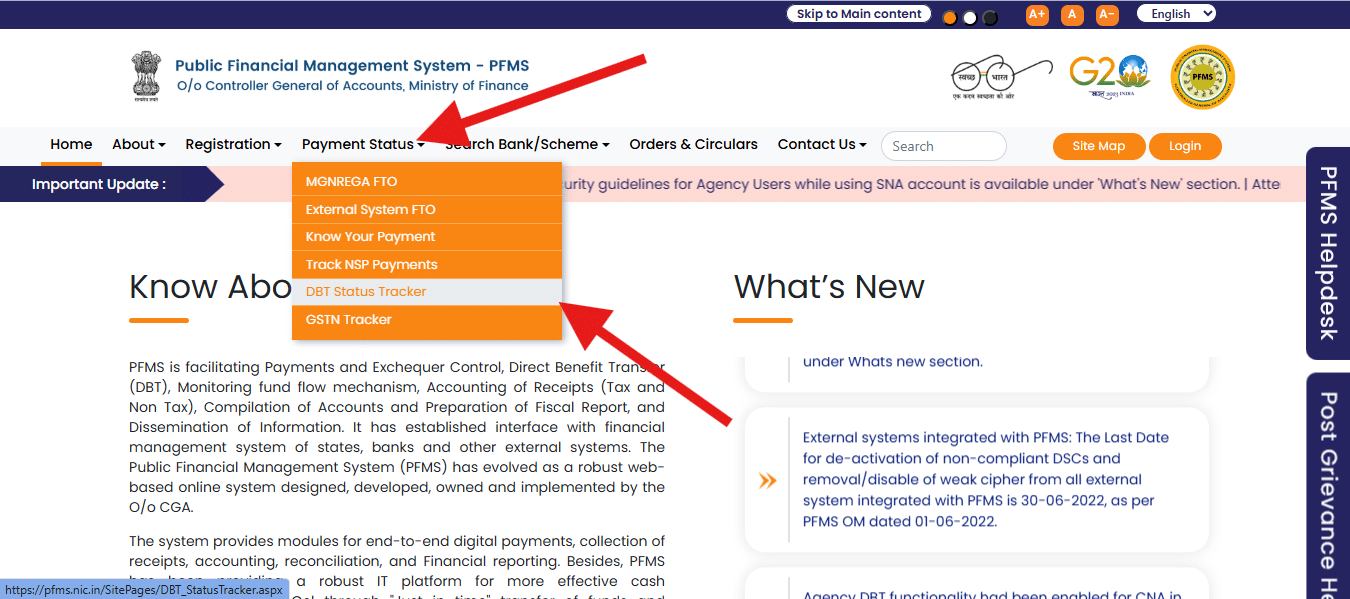Viewport: 1350px width, 599px height.
Task: Click the What's New heading
Action: pos(829,287)
